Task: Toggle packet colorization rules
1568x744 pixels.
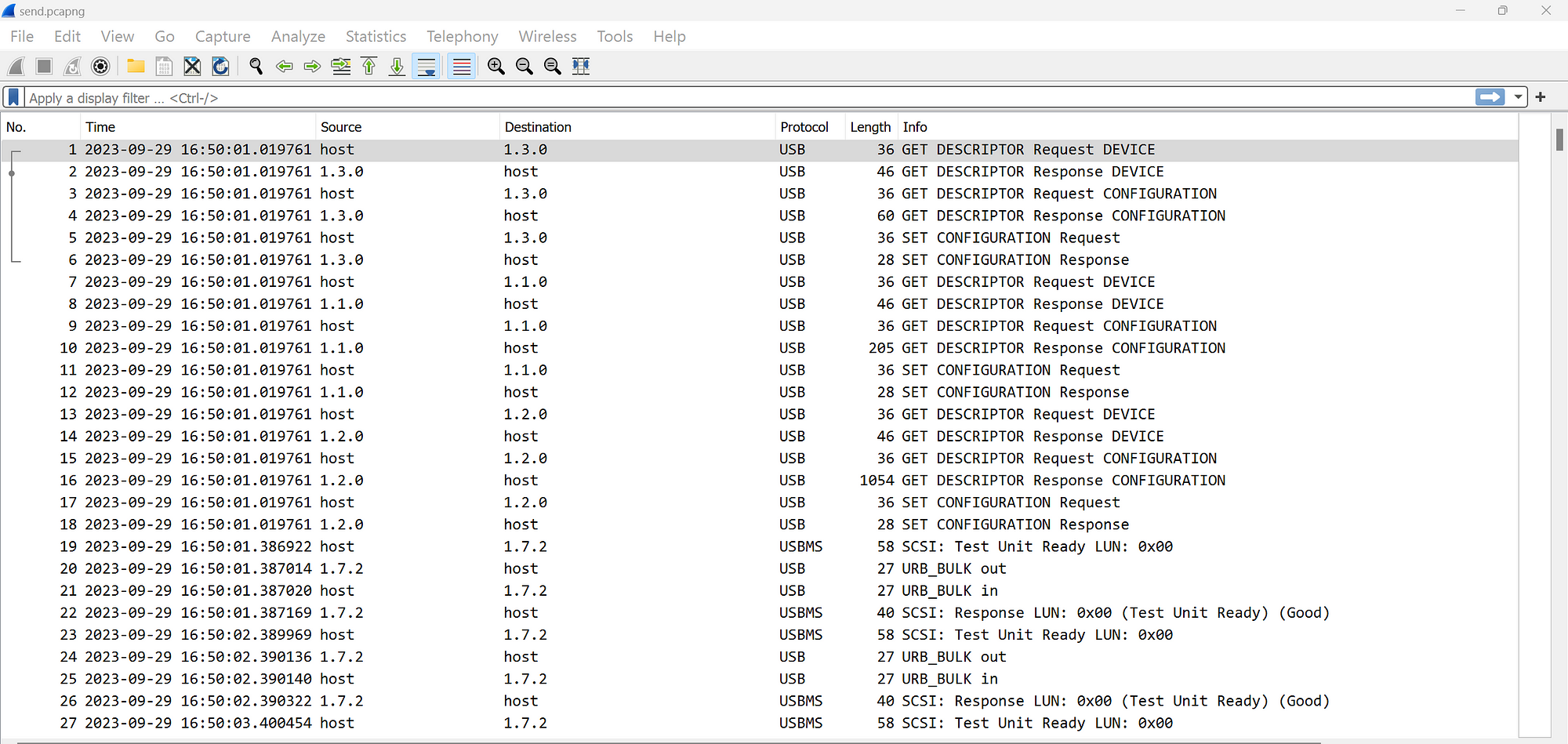Action: 462,67
